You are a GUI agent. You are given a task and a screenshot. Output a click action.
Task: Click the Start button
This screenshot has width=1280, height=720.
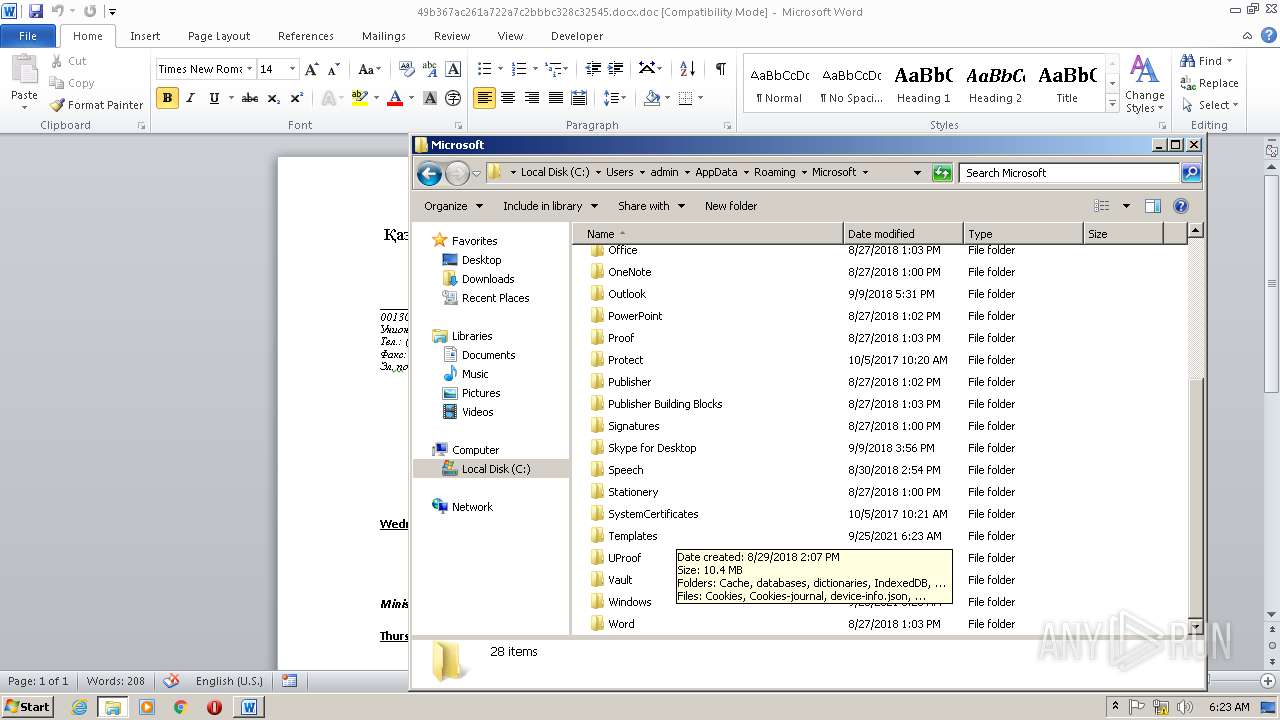[28, 707]
